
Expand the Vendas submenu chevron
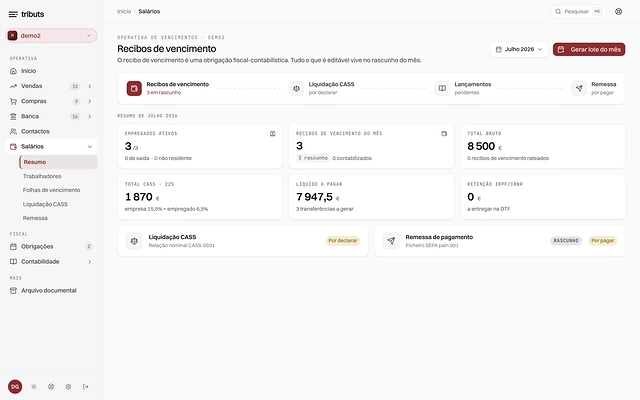tap(90, 86)
